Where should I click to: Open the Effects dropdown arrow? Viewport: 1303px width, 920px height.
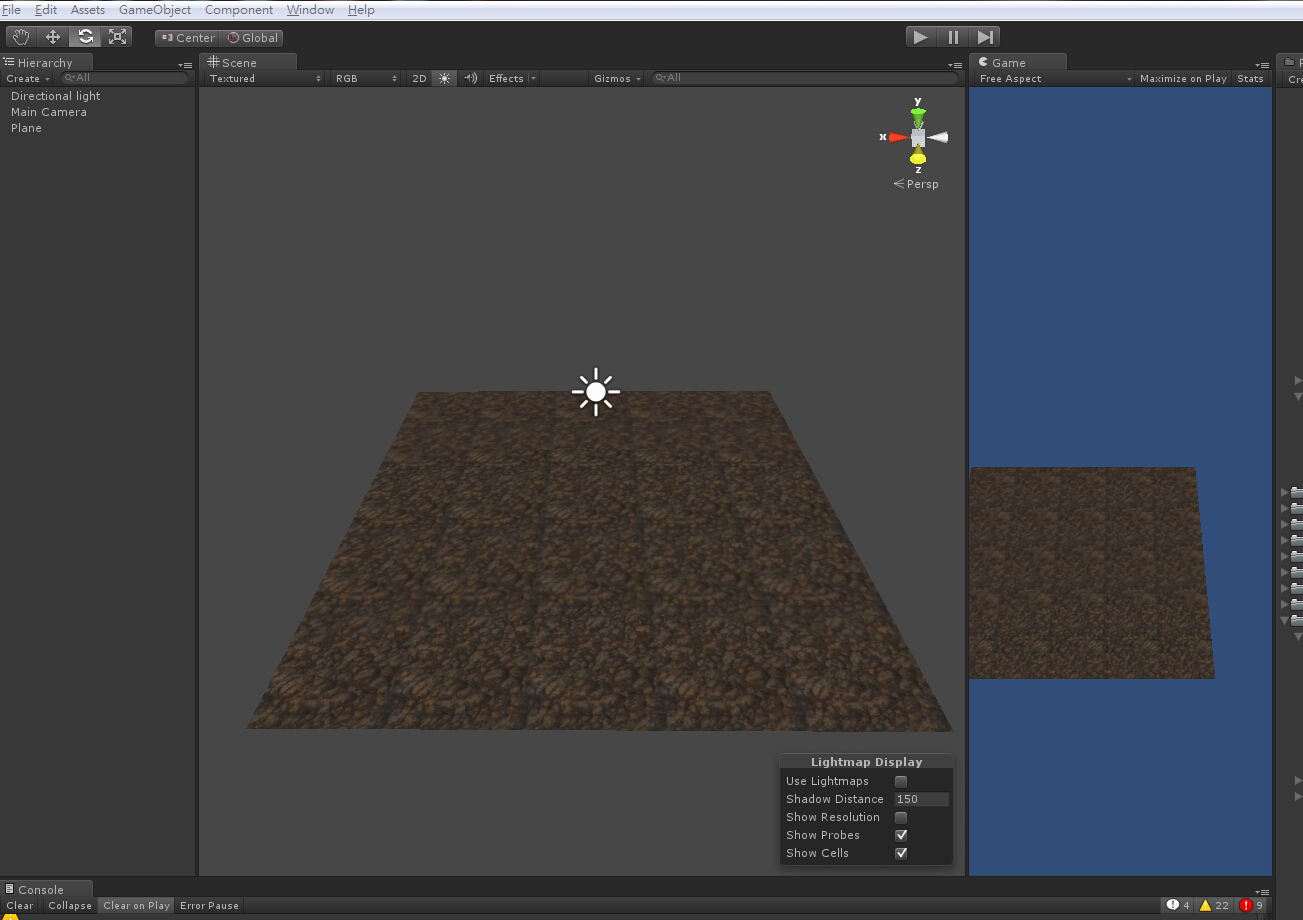tap(533, 78)
